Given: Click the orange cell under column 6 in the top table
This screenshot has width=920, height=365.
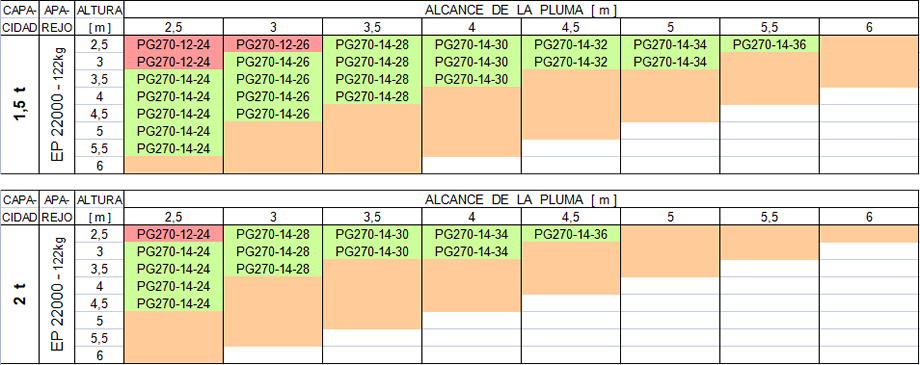Looking at the screenshot, I should tap(869, 62).
